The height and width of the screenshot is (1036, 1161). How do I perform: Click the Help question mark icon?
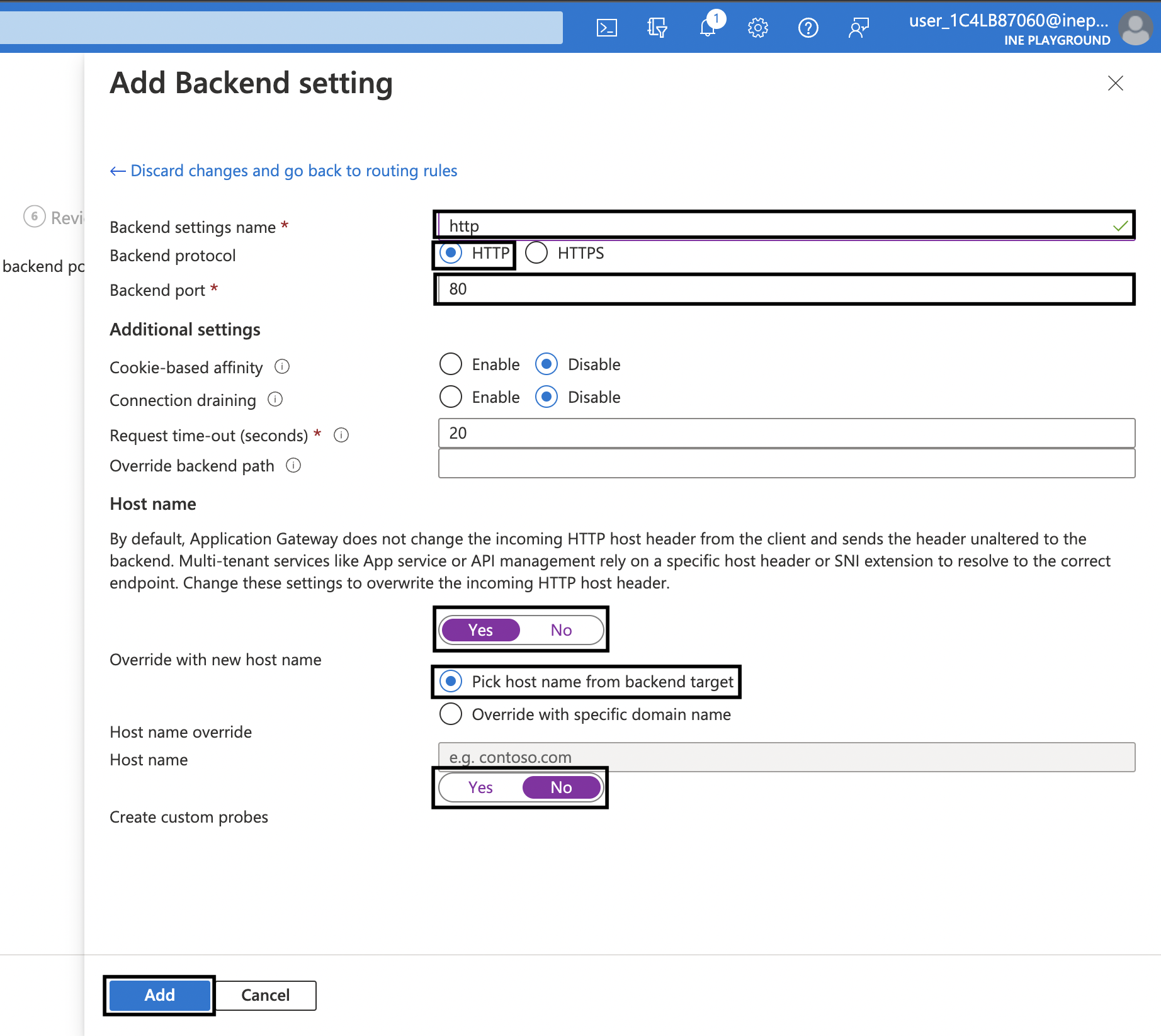808,28
